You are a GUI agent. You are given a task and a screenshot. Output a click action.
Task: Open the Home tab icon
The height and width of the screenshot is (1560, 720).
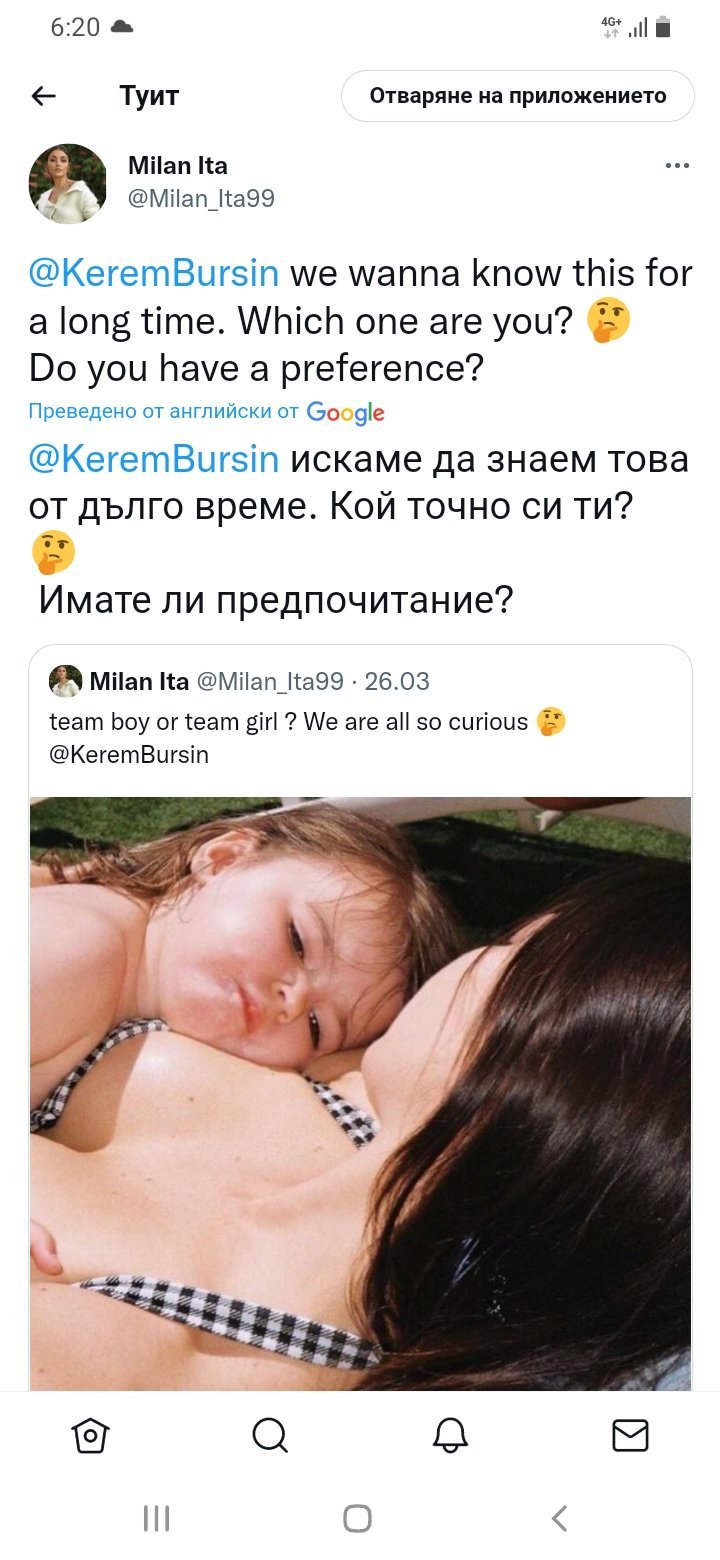coord(90,1435)
